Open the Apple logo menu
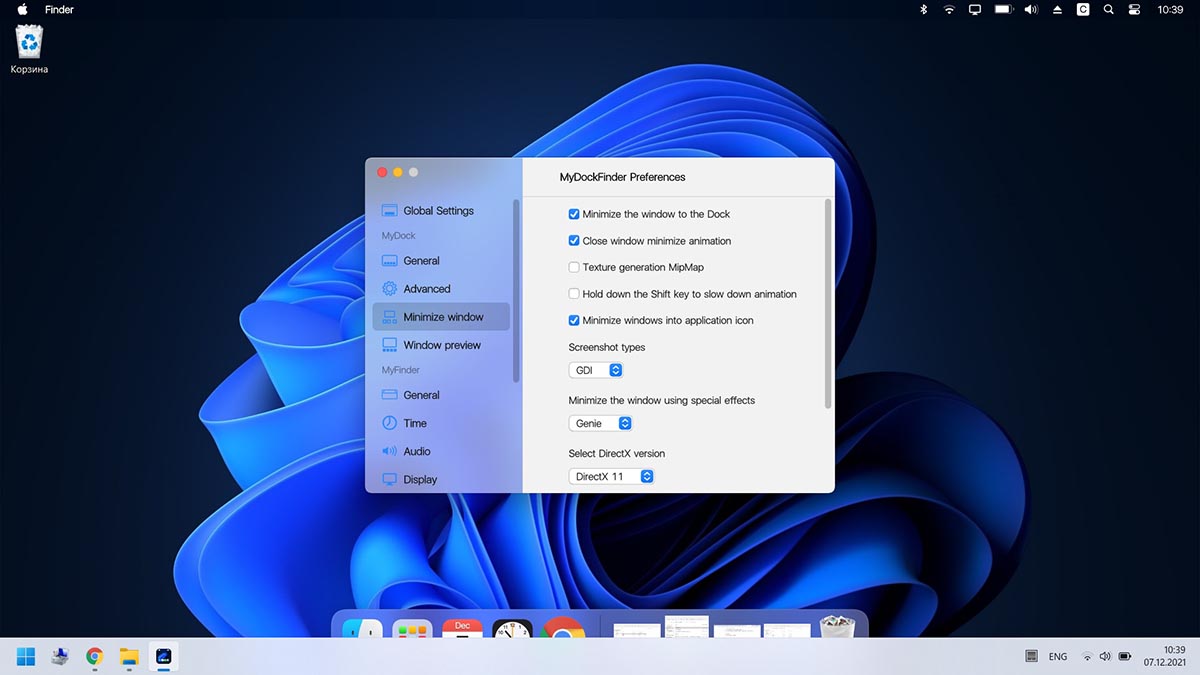 tap(22, 10)
